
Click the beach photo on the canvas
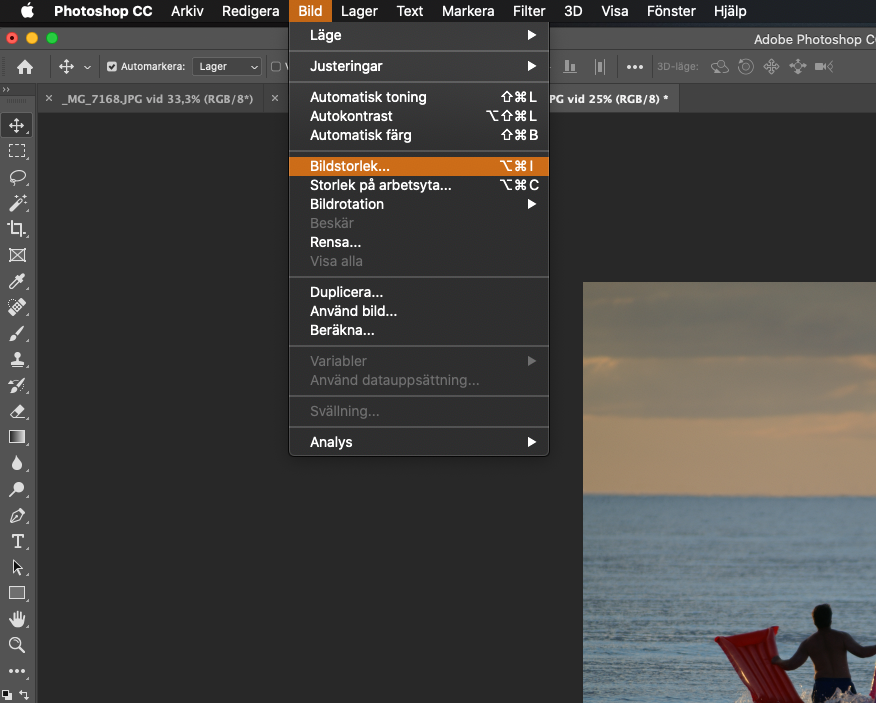click(729, 492)
